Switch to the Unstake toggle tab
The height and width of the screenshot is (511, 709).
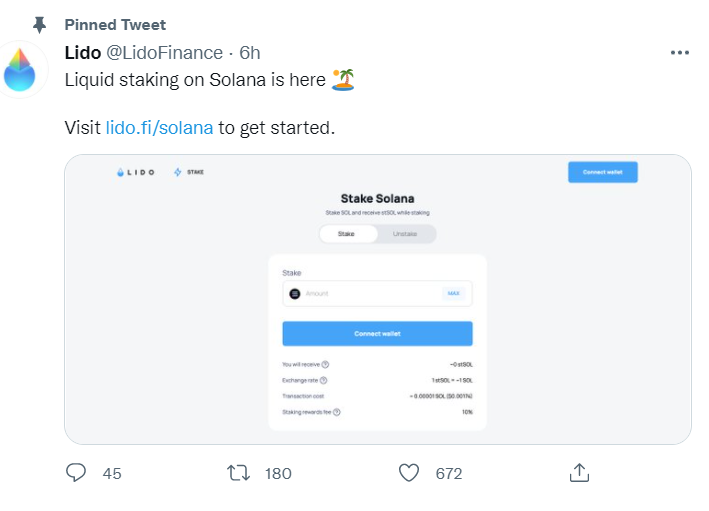pyautogui.click(x=405, y=234)
